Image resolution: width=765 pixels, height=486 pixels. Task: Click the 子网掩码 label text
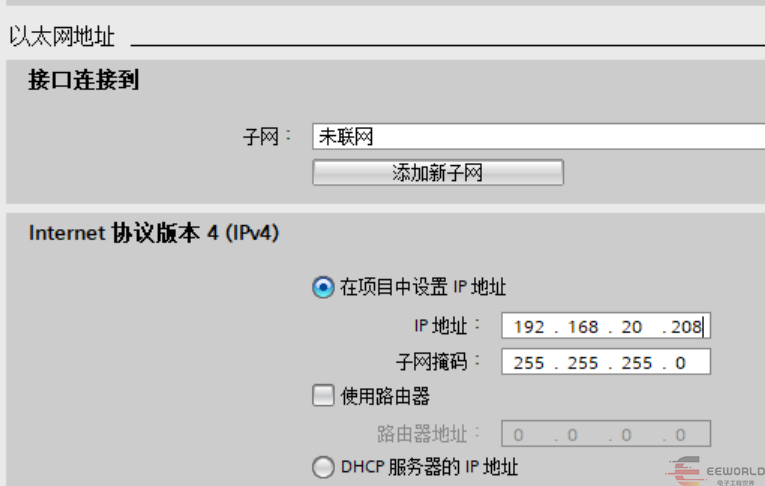click(x=431, y=362)
